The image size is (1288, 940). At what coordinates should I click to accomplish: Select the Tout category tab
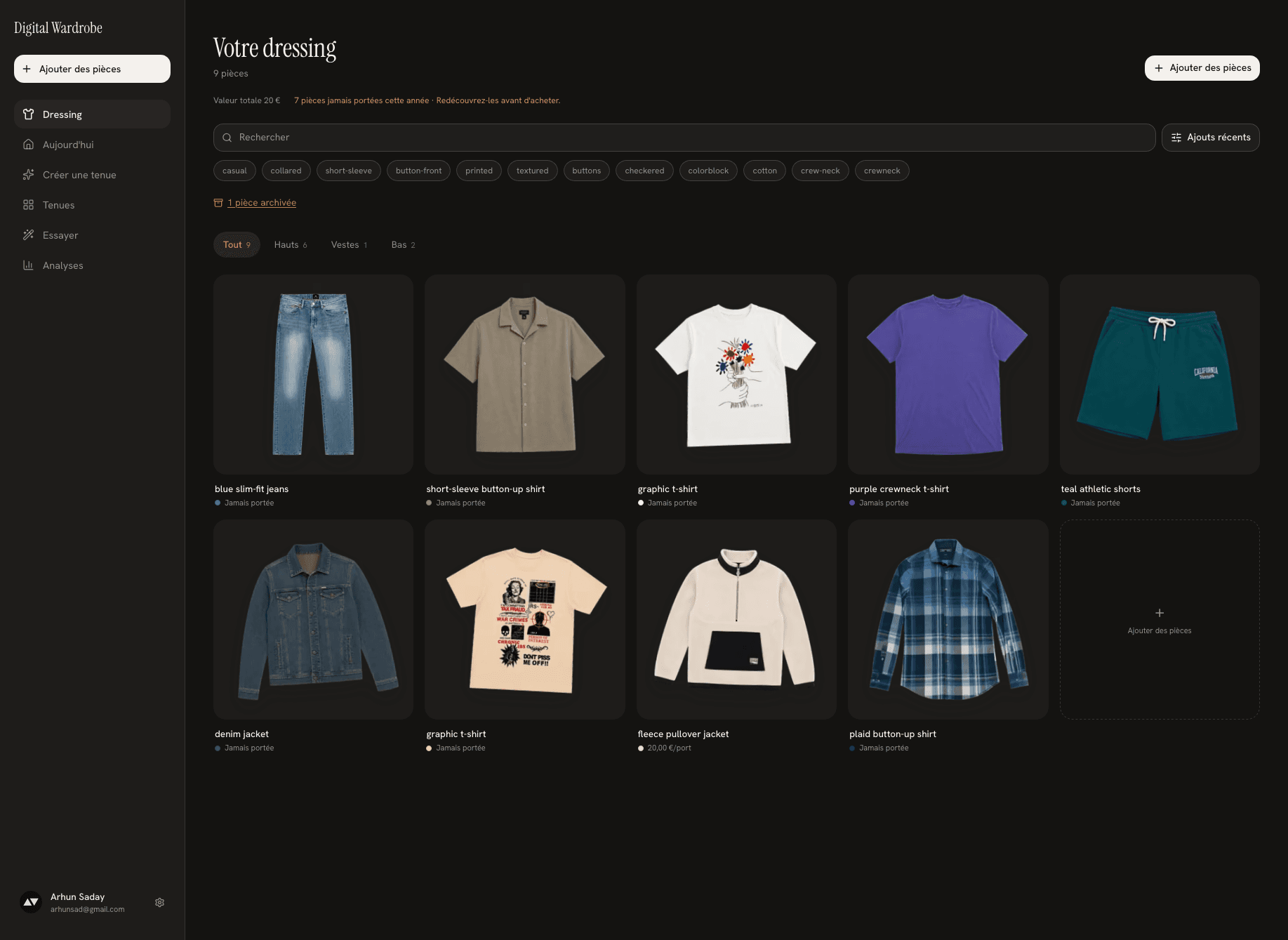(x=237, y=245)
